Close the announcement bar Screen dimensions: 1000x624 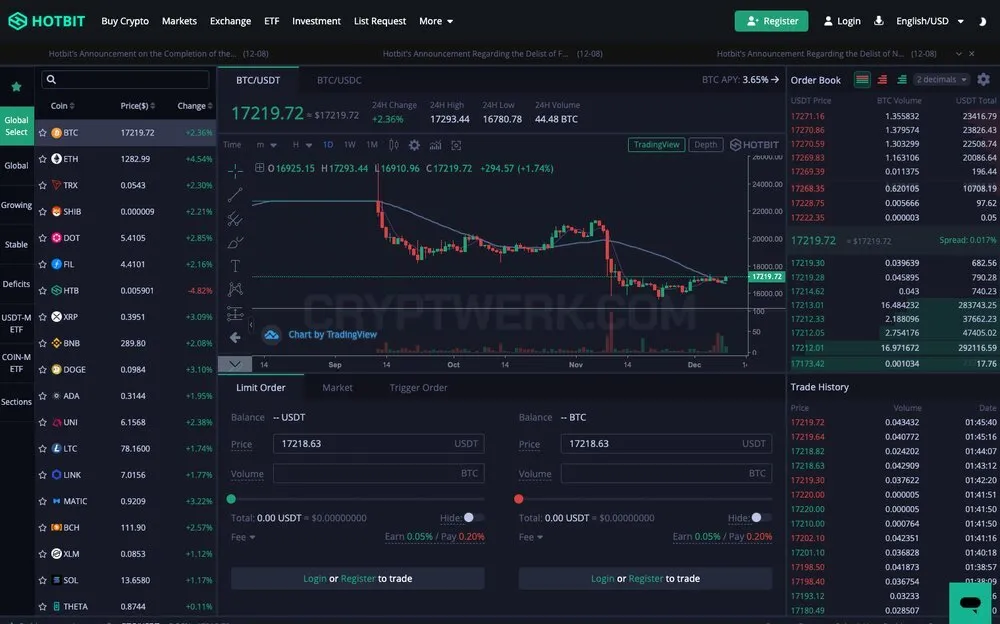972,54
